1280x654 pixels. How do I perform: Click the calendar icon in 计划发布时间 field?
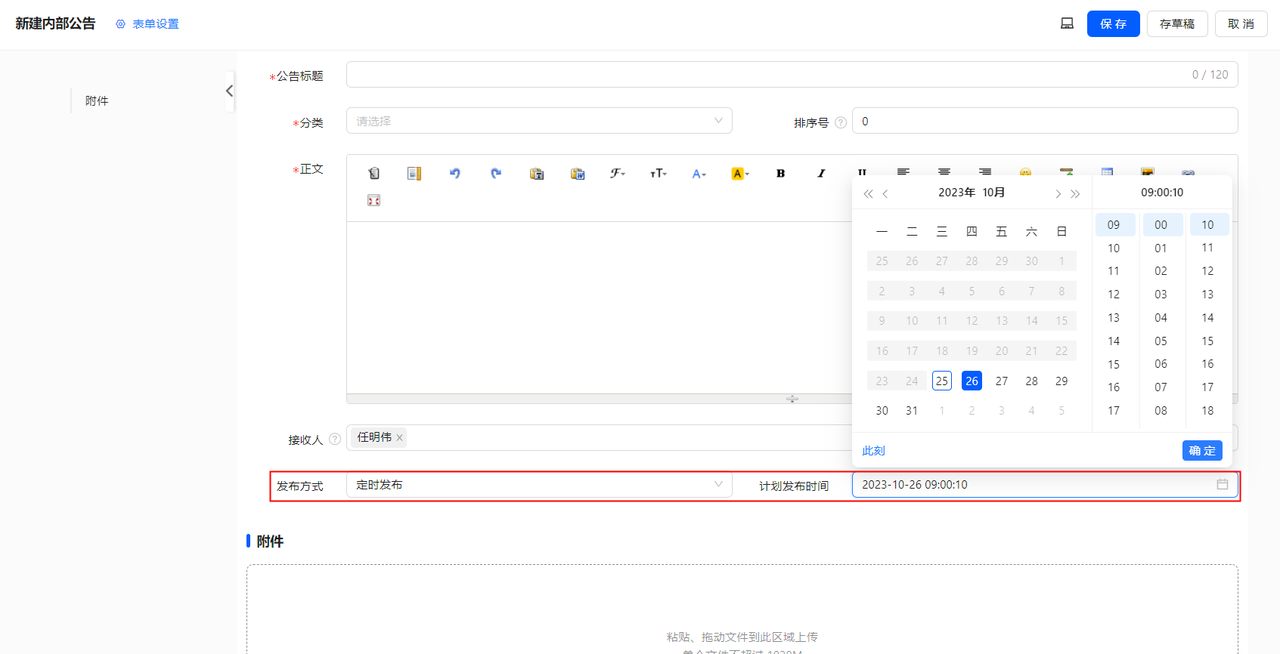[1222, 484]
